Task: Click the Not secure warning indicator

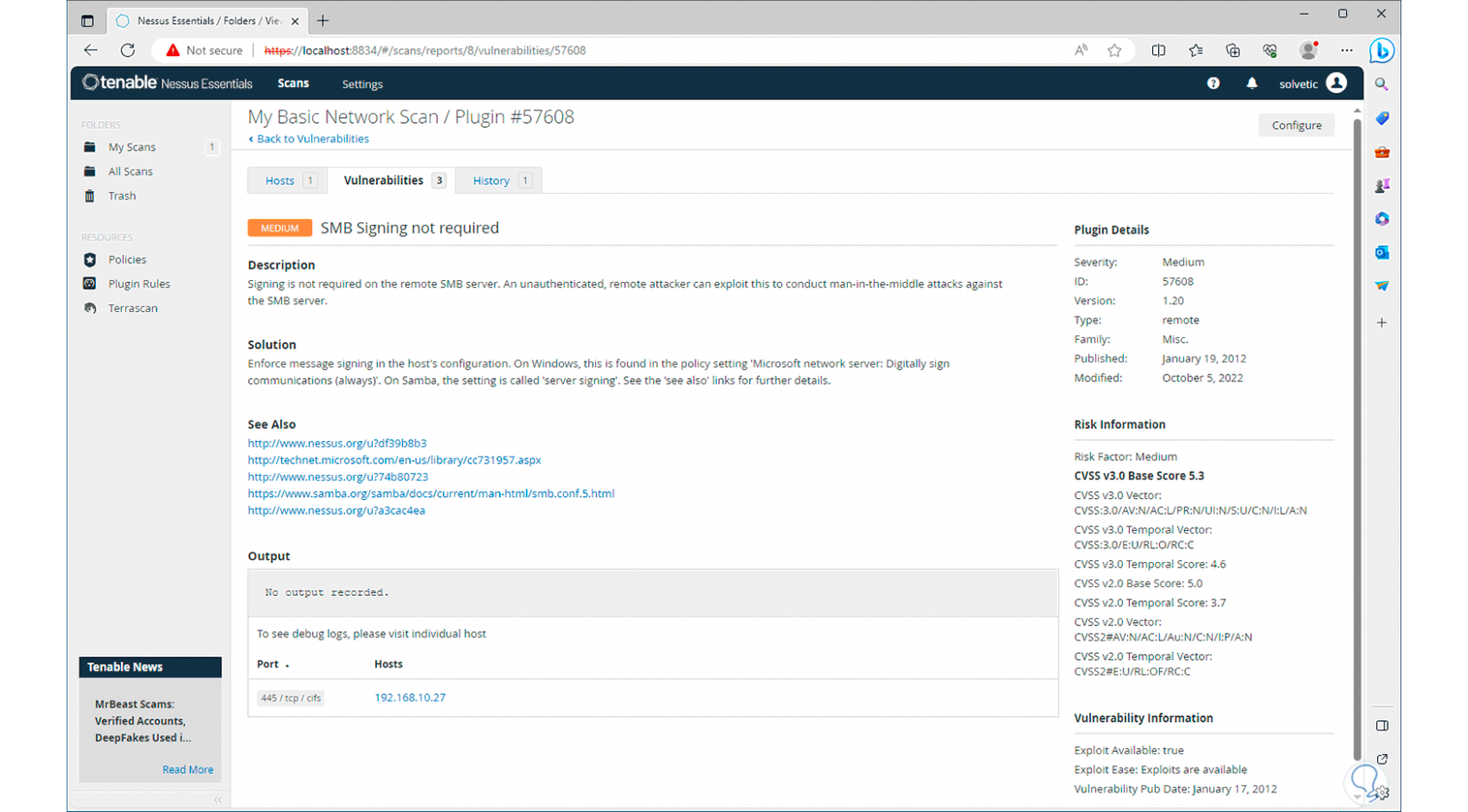Action: [x=204, y=51]
